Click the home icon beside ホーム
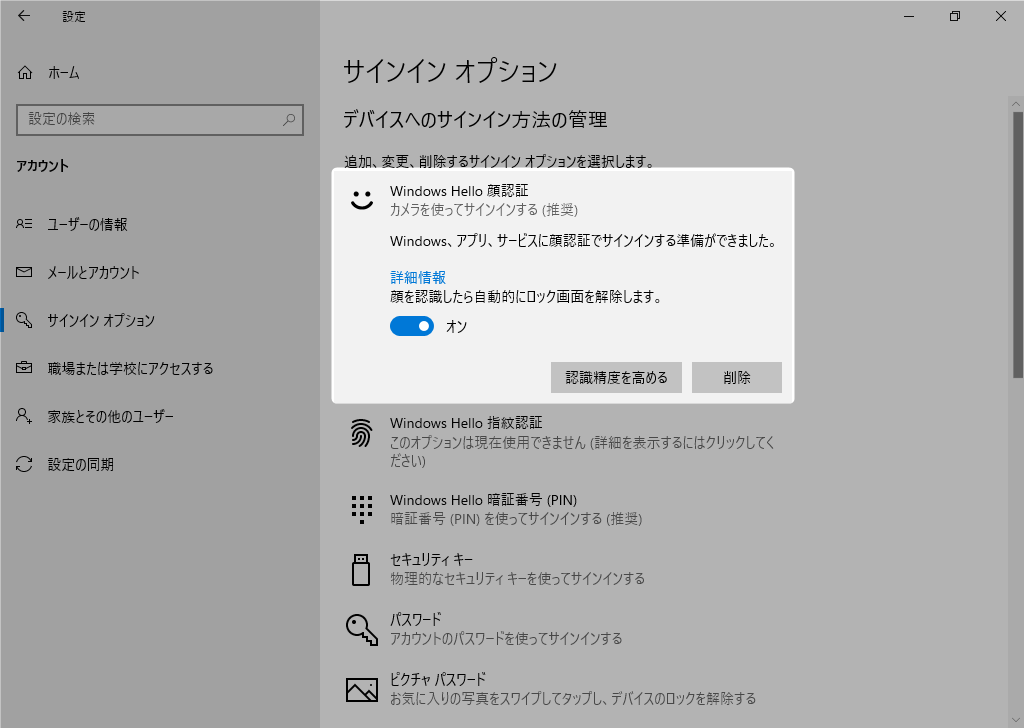The height and width of the screenshot is (728, 1024). [25, 73]
